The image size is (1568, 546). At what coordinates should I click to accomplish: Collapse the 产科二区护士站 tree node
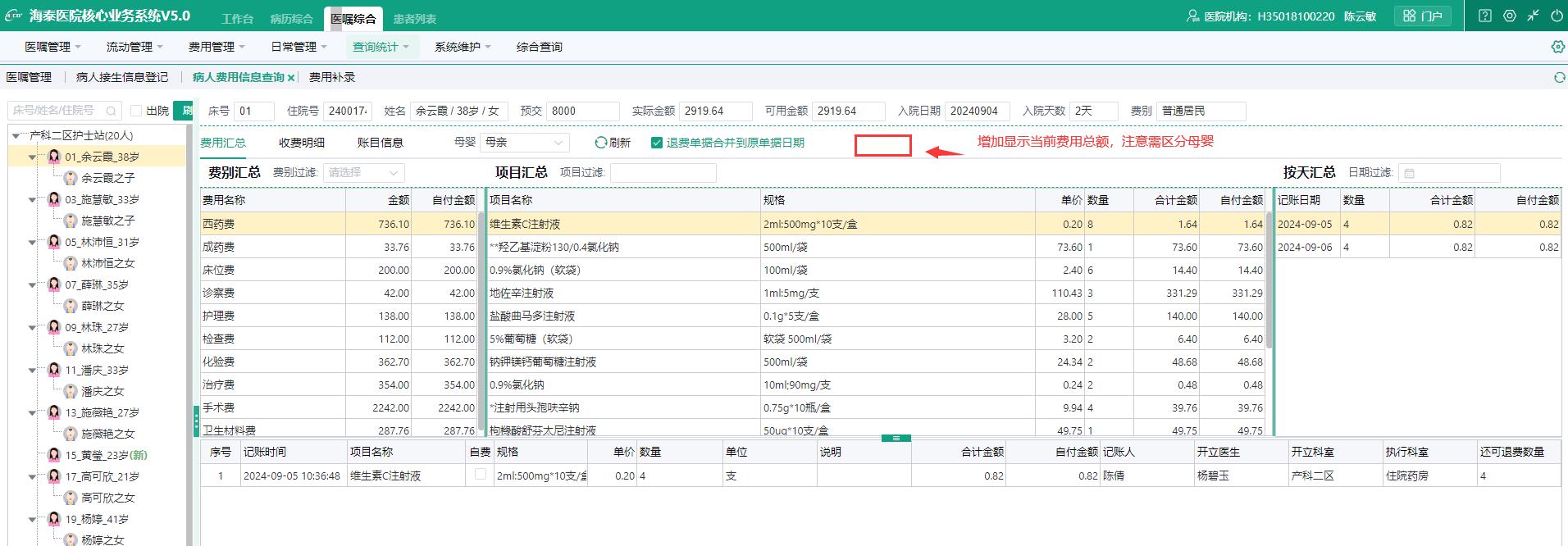tap(16, 136)
